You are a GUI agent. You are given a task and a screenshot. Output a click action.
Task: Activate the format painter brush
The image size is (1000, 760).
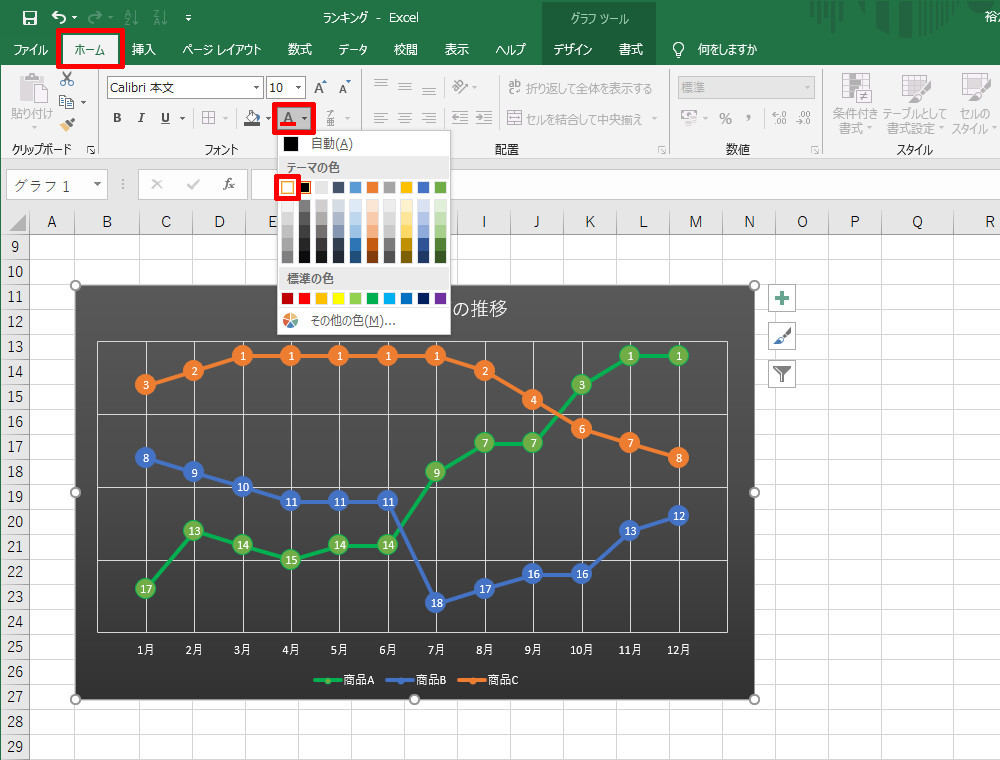(x=67, y=124)
